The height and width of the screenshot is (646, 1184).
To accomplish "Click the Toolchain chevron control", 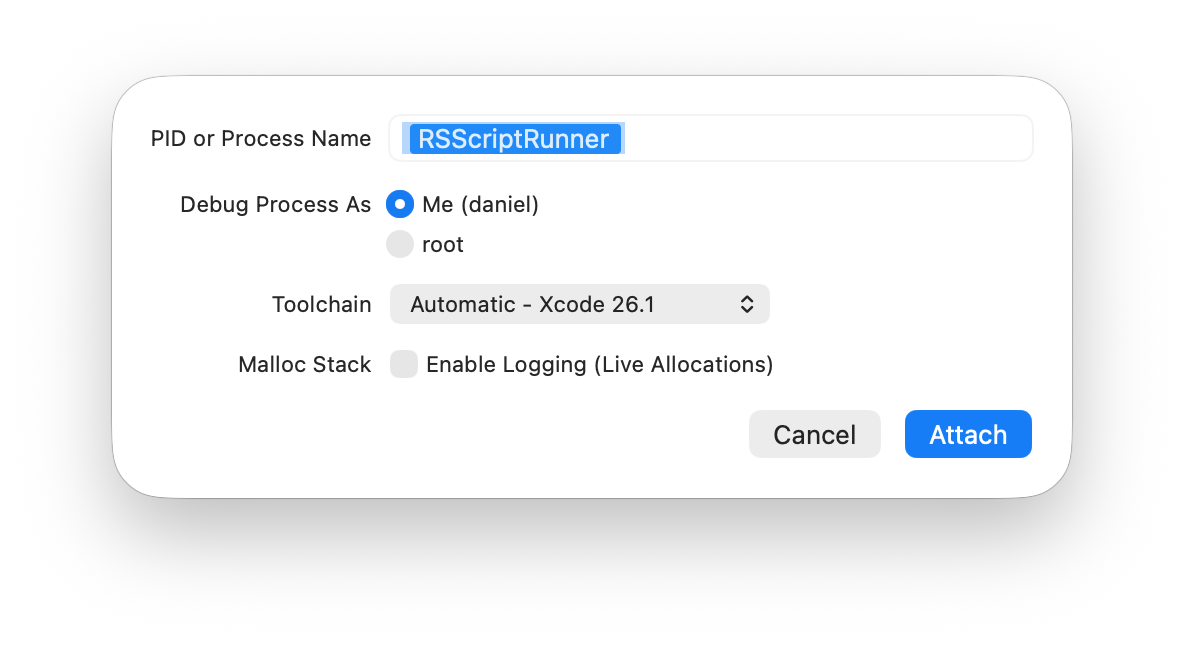I will coord(747,304).
